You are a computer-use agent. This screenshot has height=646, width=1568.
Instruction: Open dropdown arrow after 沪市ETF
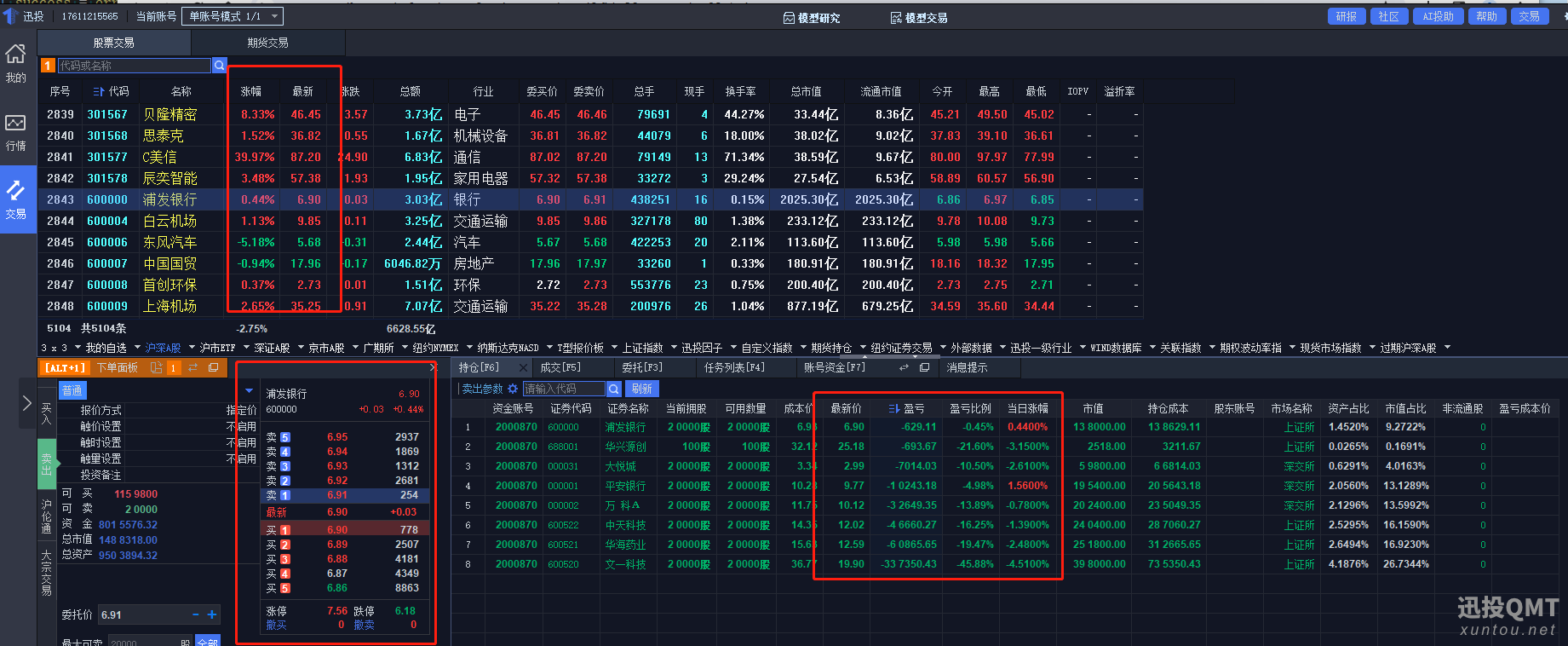click(x=245, y=348)
